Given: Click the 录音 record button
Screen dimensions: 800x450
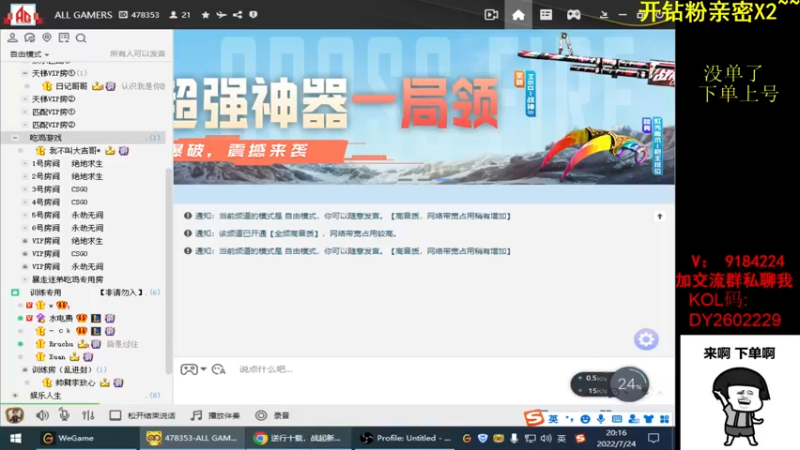Looking at the screenshot, I should pos(272,415).
